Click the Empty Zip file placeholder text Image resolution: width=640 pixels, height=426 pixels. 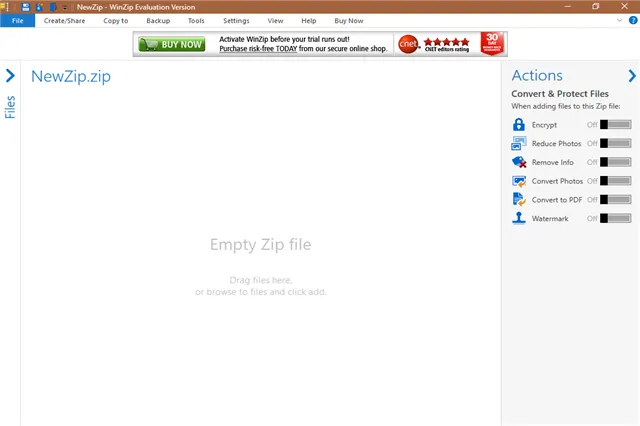point(260,245)
